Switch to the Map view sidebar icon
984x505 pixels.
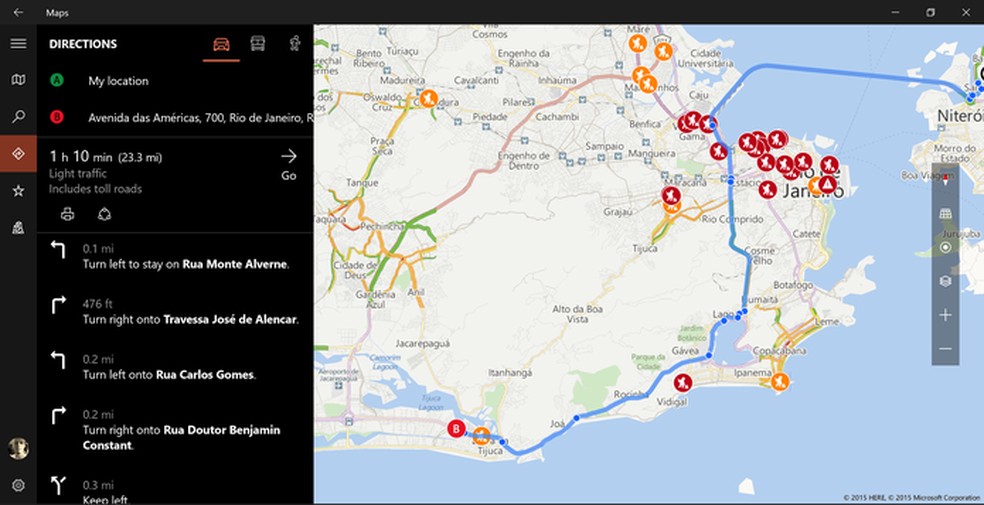(x=18, y=80)
